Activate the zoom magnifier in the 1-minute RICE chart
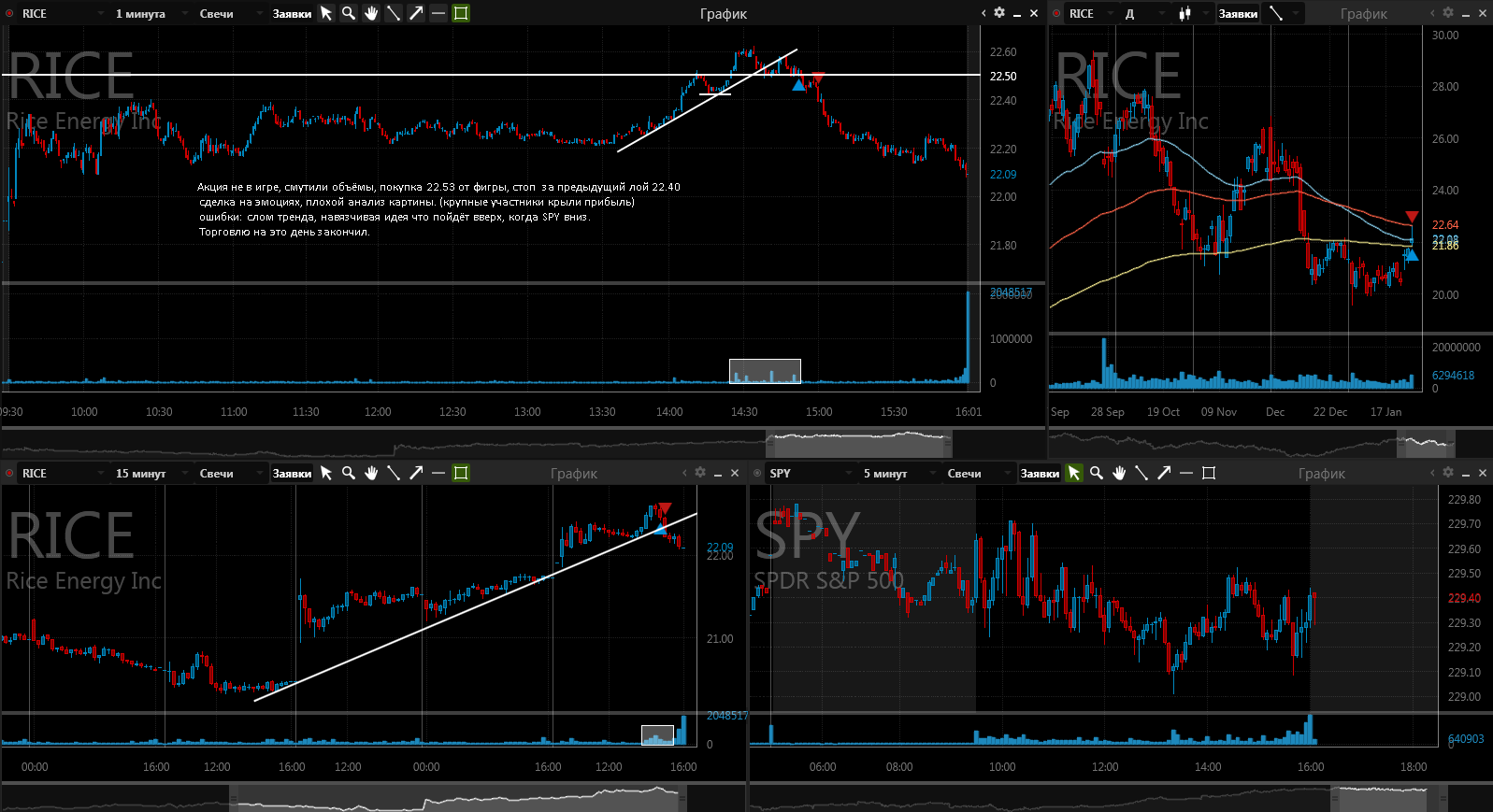Screen dimensions: 1493x812 point(349,13)
